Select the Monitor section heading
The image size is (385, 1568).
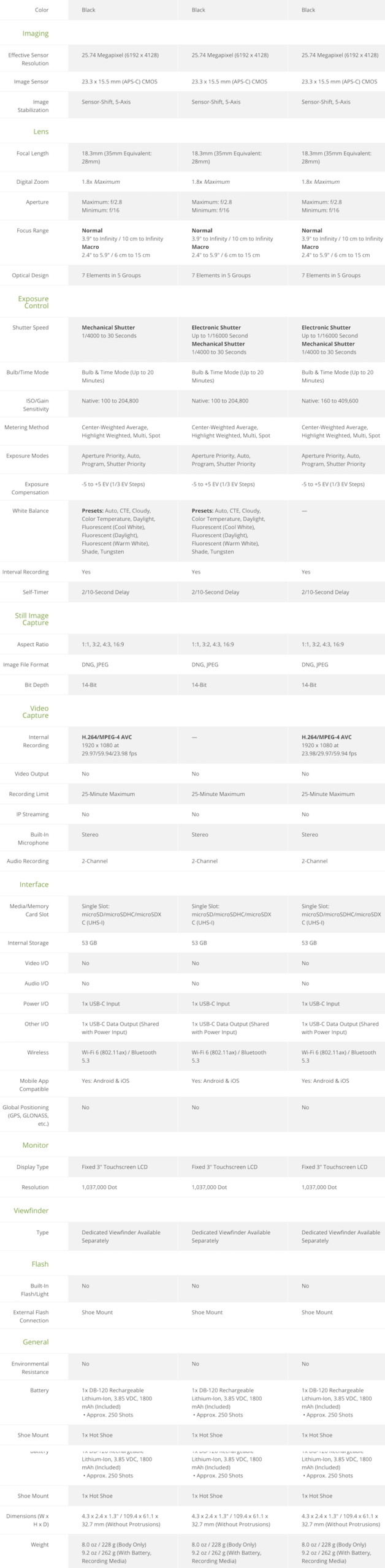click(x=36, y=1145)
